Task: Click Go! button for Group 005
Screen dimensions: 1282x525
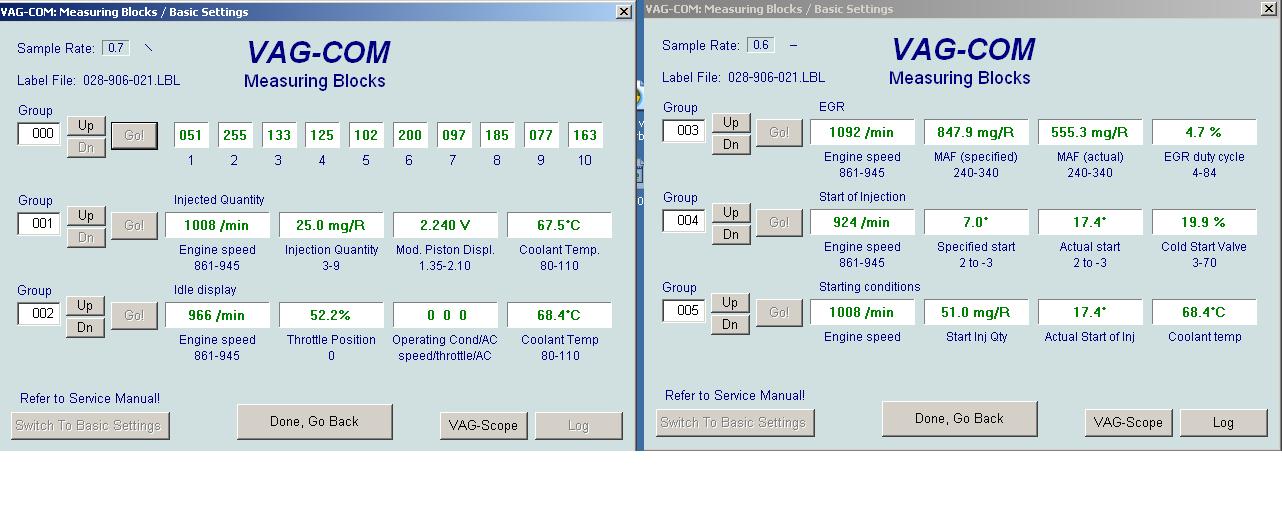Action: point(779,312)
